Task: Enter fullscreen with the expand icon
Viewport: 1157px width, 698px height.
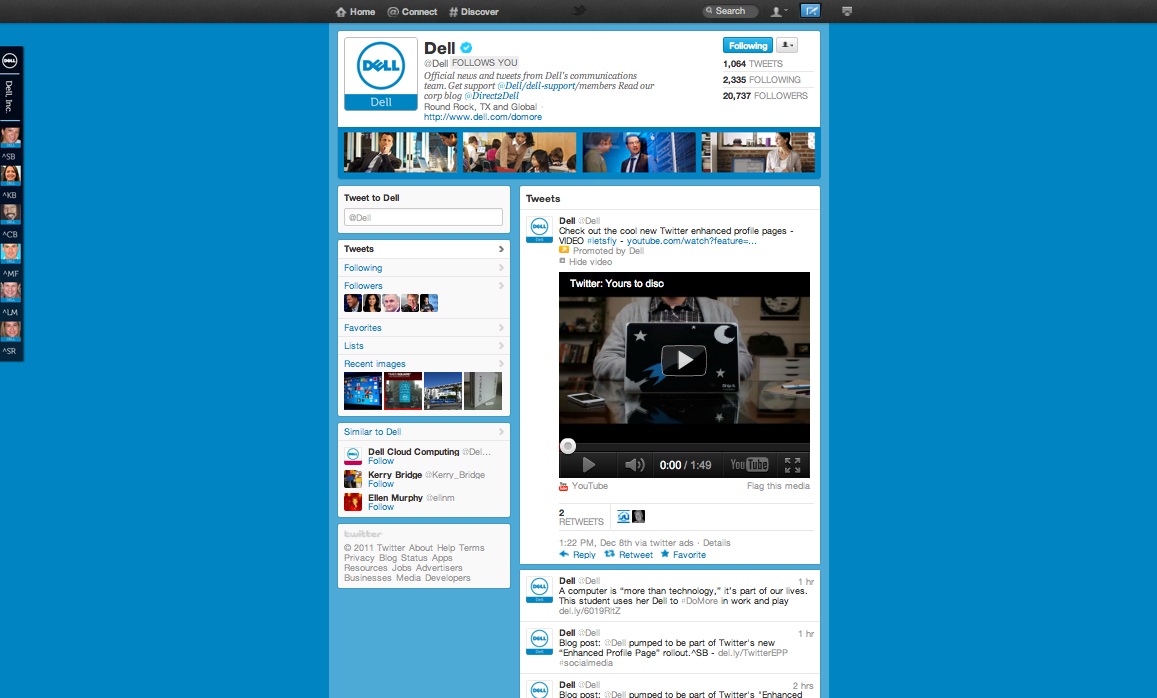Action: 792,465
